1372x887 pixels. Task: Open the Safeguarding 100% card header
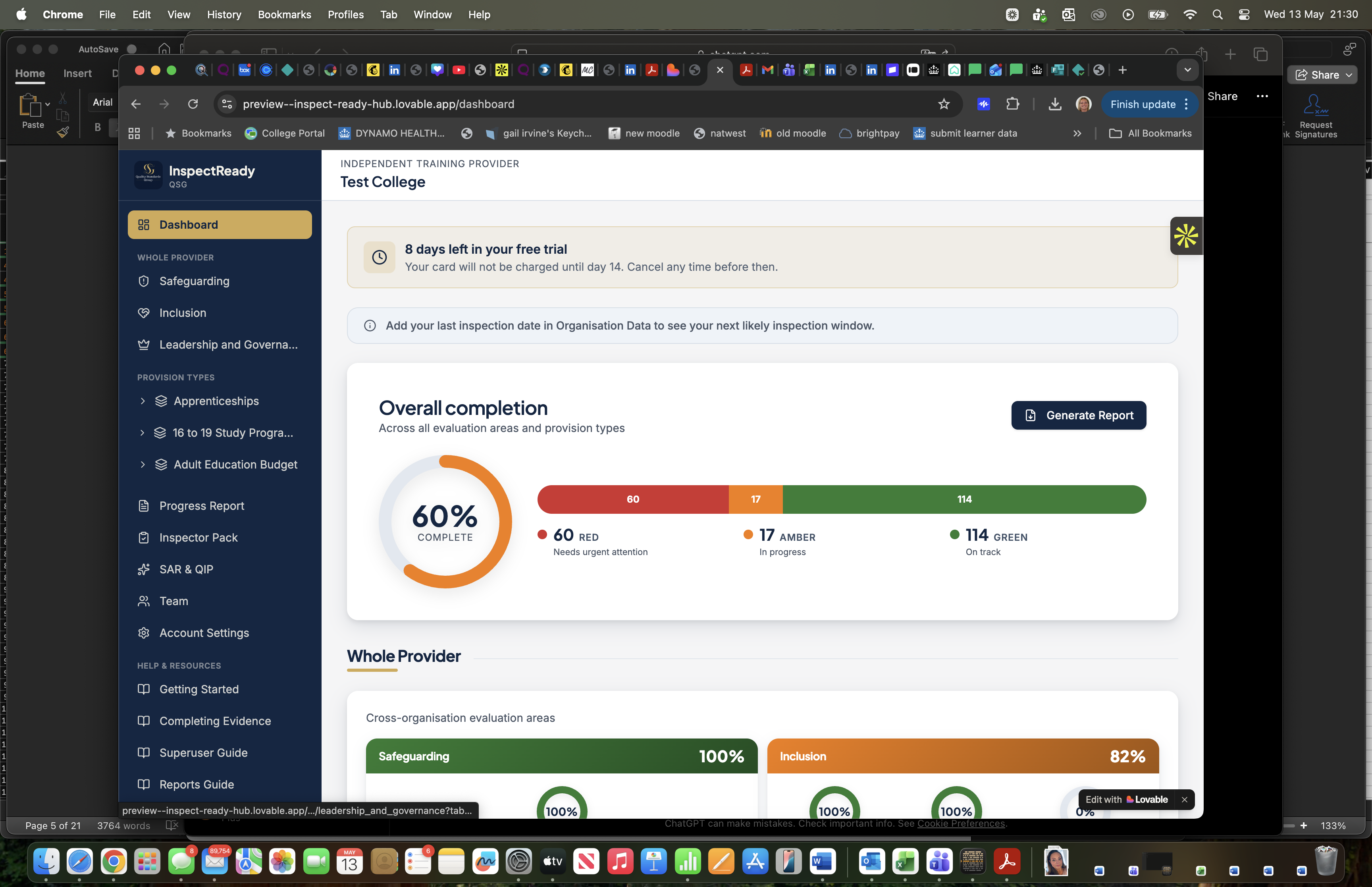pyautogui.click(x=561, y=756)
